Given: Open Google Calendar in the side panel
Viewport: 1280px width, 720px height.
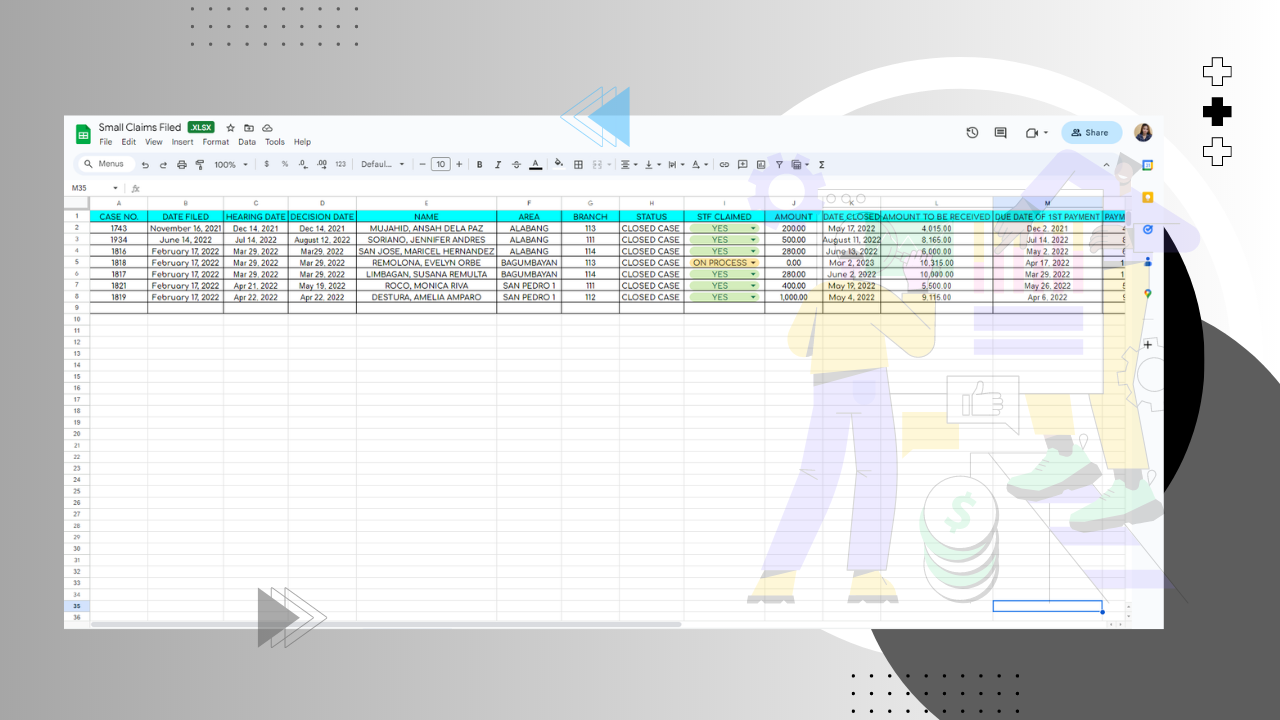Looking at the screenshot, I should coord(1148,165).
